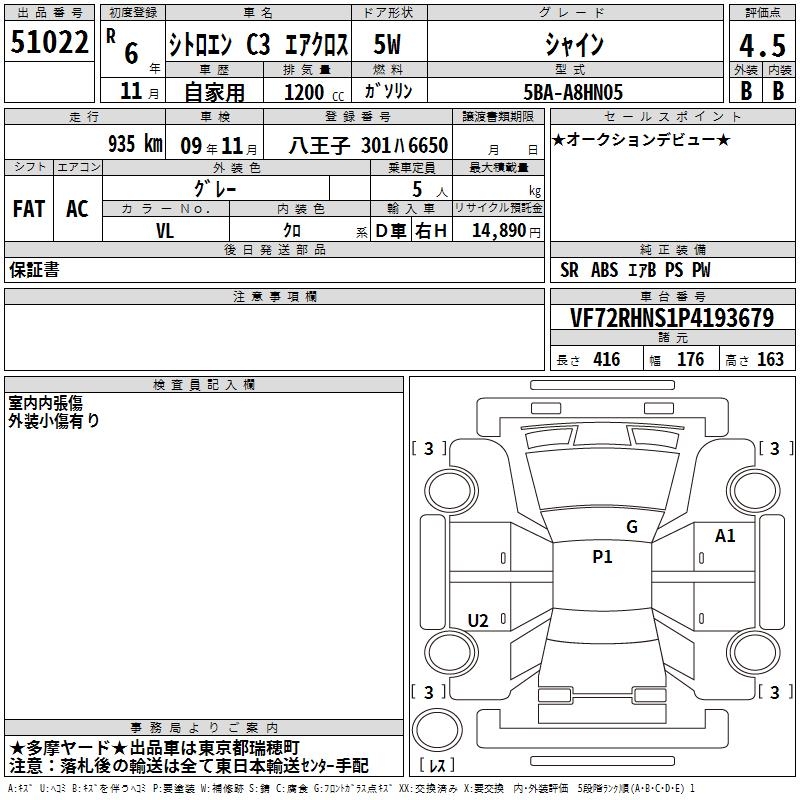Click the seating capacity value 5 人
Viewport: 800px width, 800px height.
point(430,190)
